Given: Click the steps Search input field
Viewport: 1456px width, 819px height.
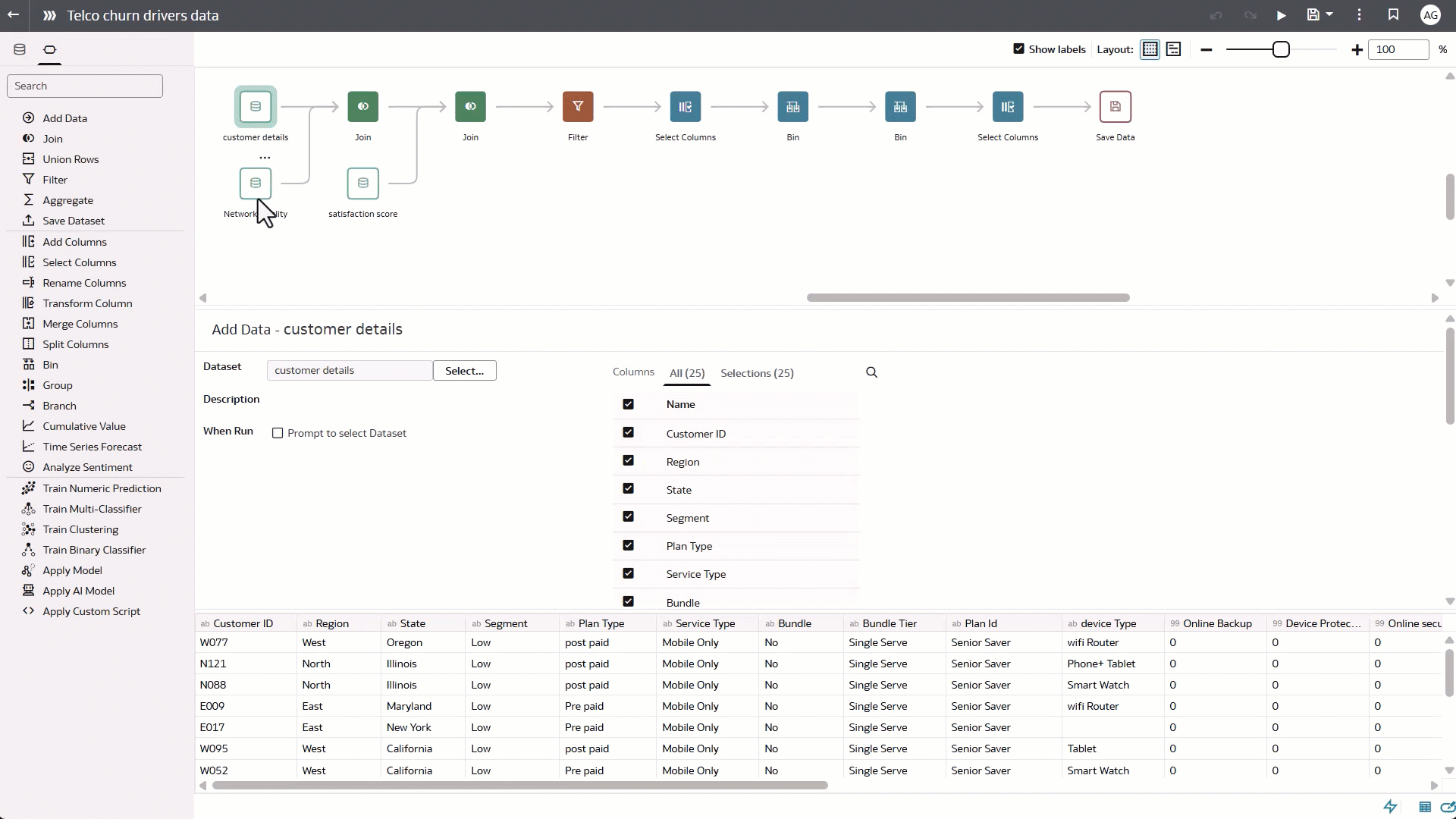Looking at the screenshot, I should point(85,86).
